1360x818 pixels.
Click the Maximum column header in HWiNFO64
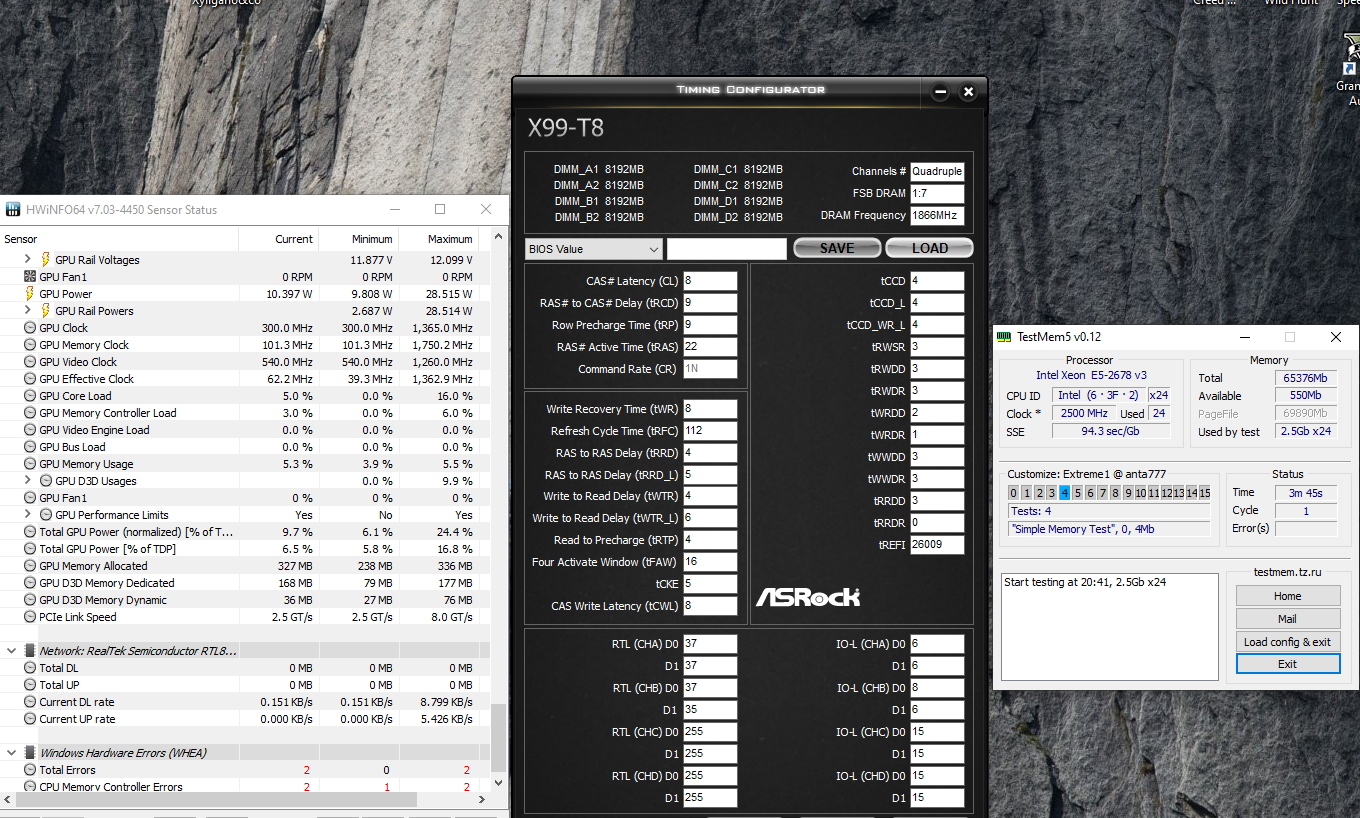[x=438, y=239]
